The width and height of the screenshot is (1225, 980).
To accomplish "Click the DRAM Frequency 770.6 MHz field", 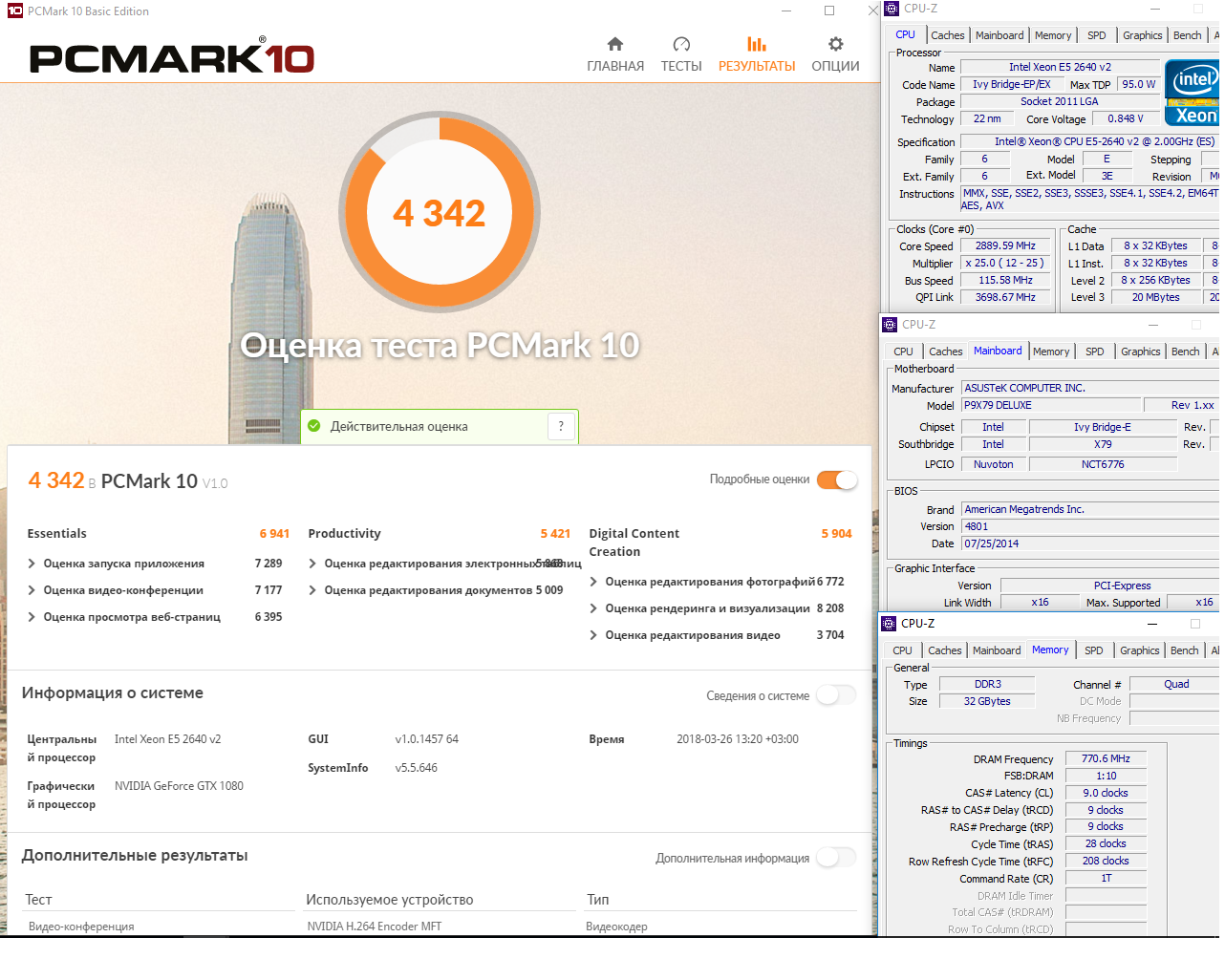I will click(1106, 758).
